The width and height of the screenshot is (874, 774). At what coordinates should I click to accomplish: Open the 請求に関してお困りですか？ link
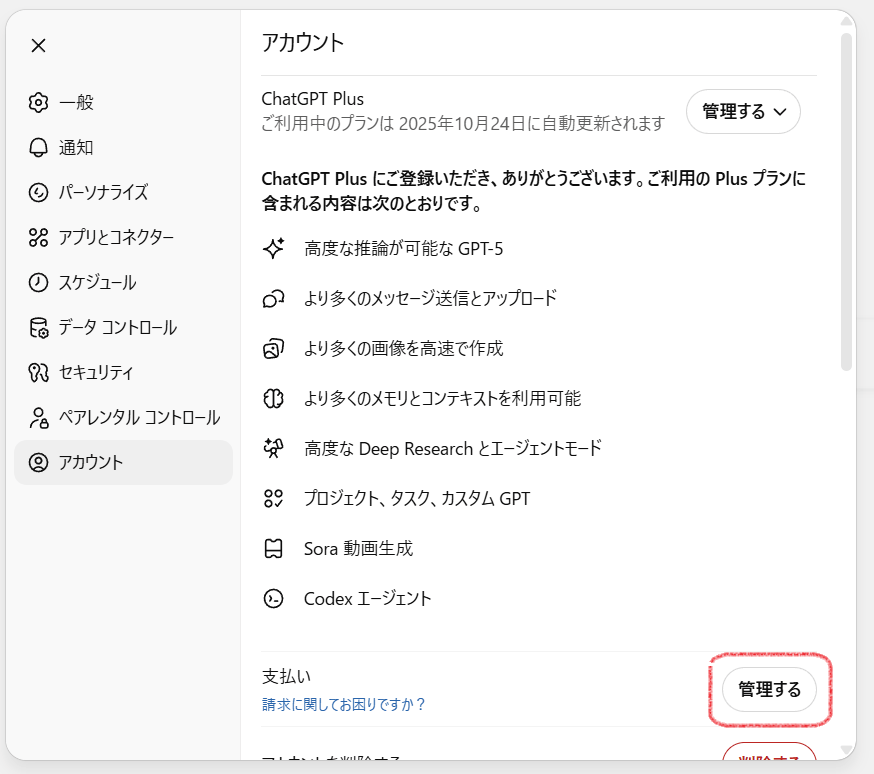343,704
